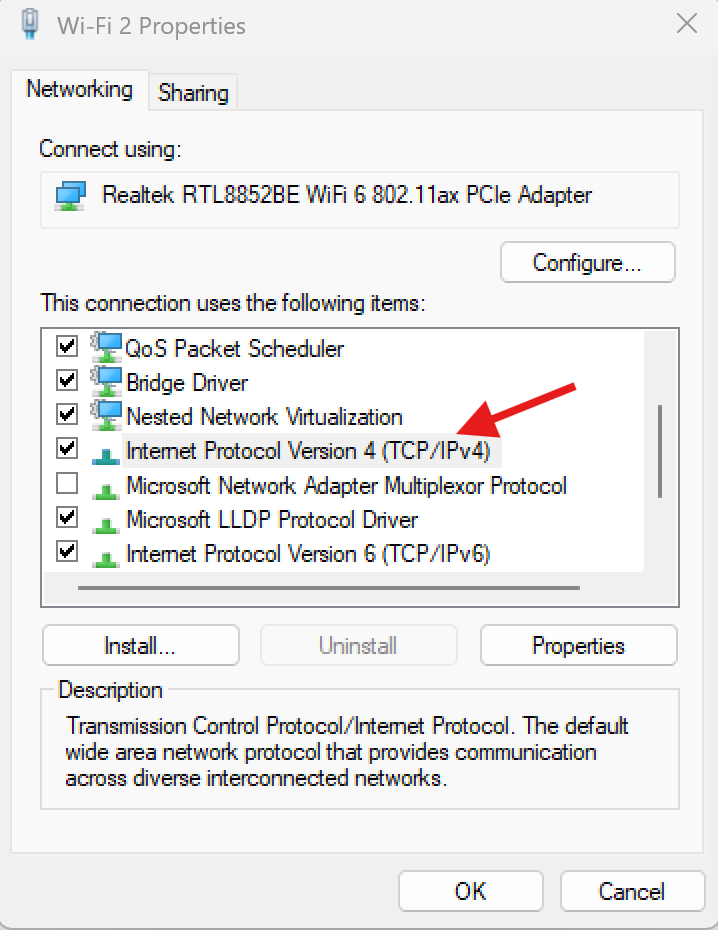Screen dimensions: 718x930
Task: Click the Internet Protocol Version 4 icon
Action: 106,452
